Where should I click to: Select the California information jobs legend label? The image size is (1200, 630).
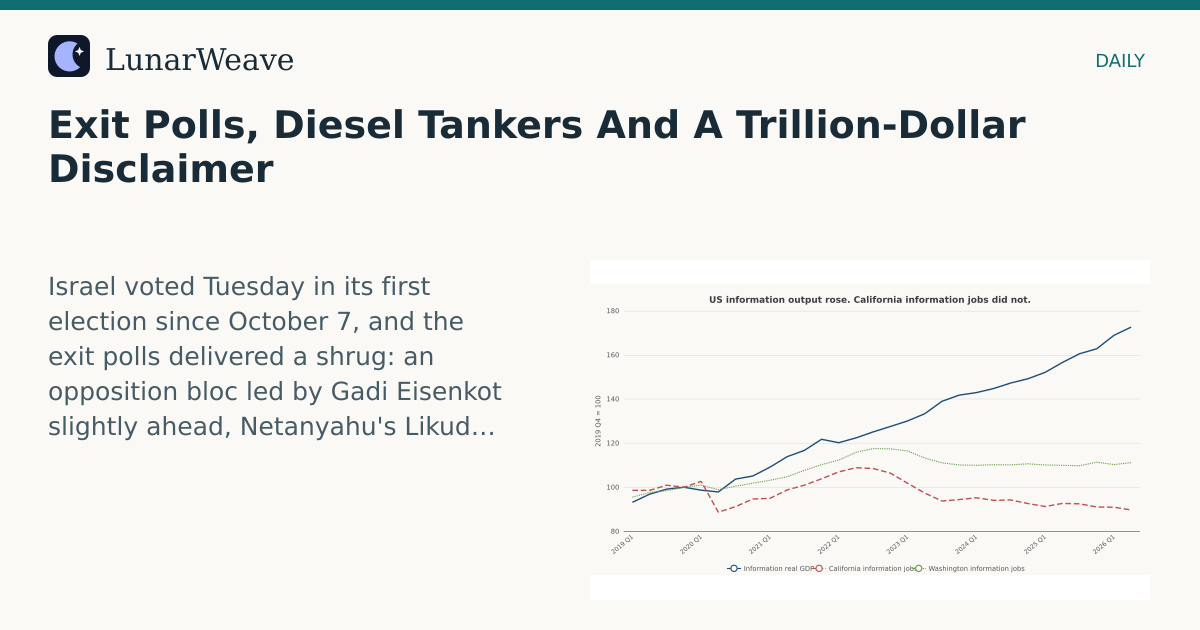pos(871,568)
